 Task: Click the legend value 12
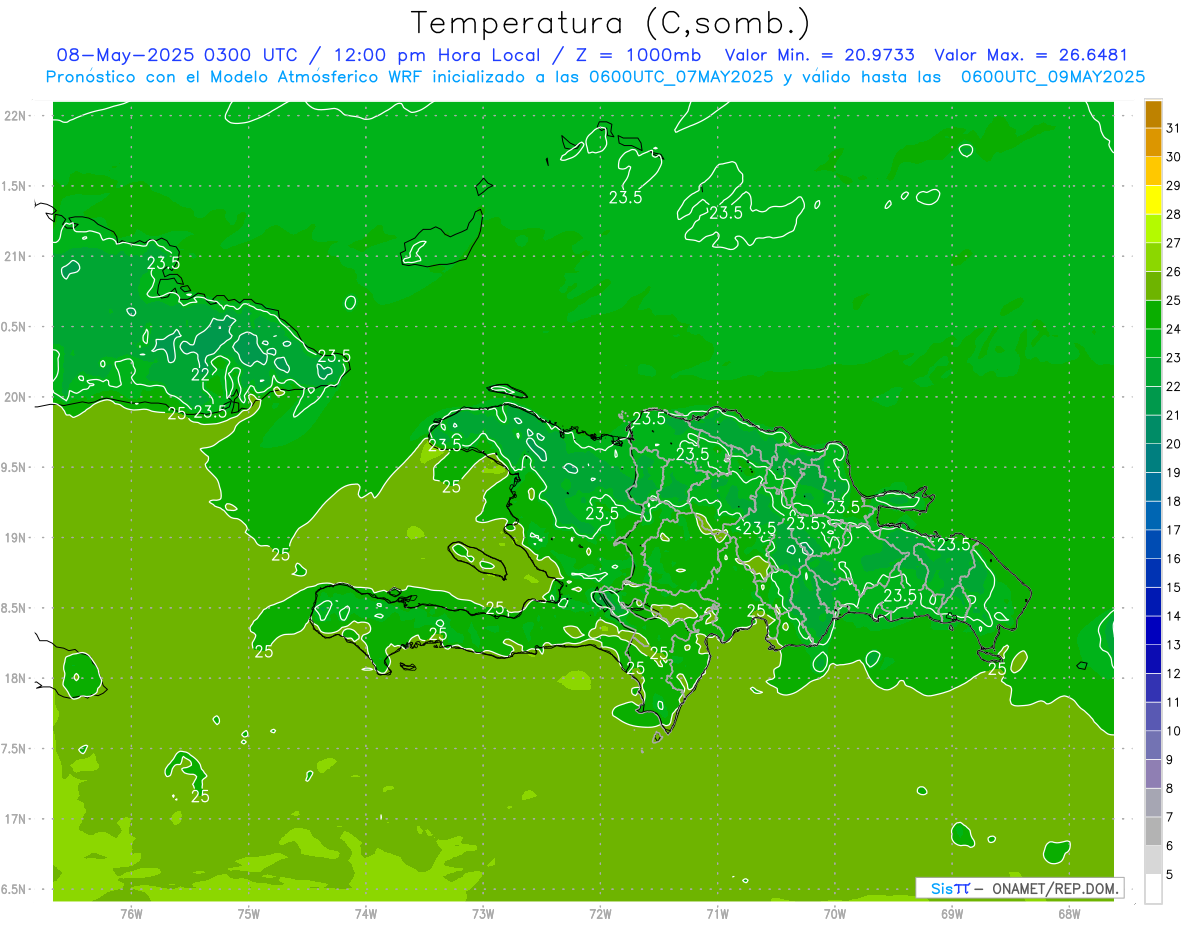(x=1174, y=673)
